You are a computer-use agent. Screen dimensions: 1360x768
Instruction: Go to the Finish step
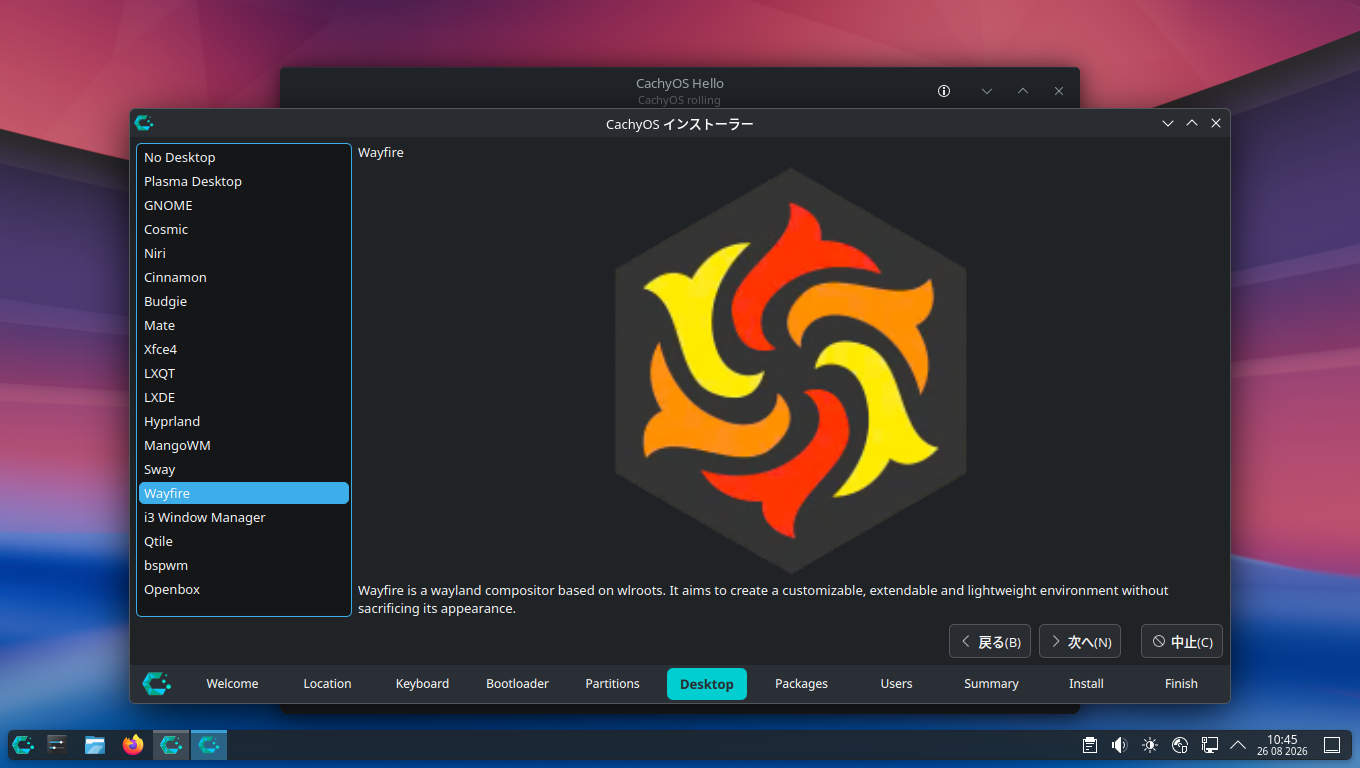tap(1181, 684)
